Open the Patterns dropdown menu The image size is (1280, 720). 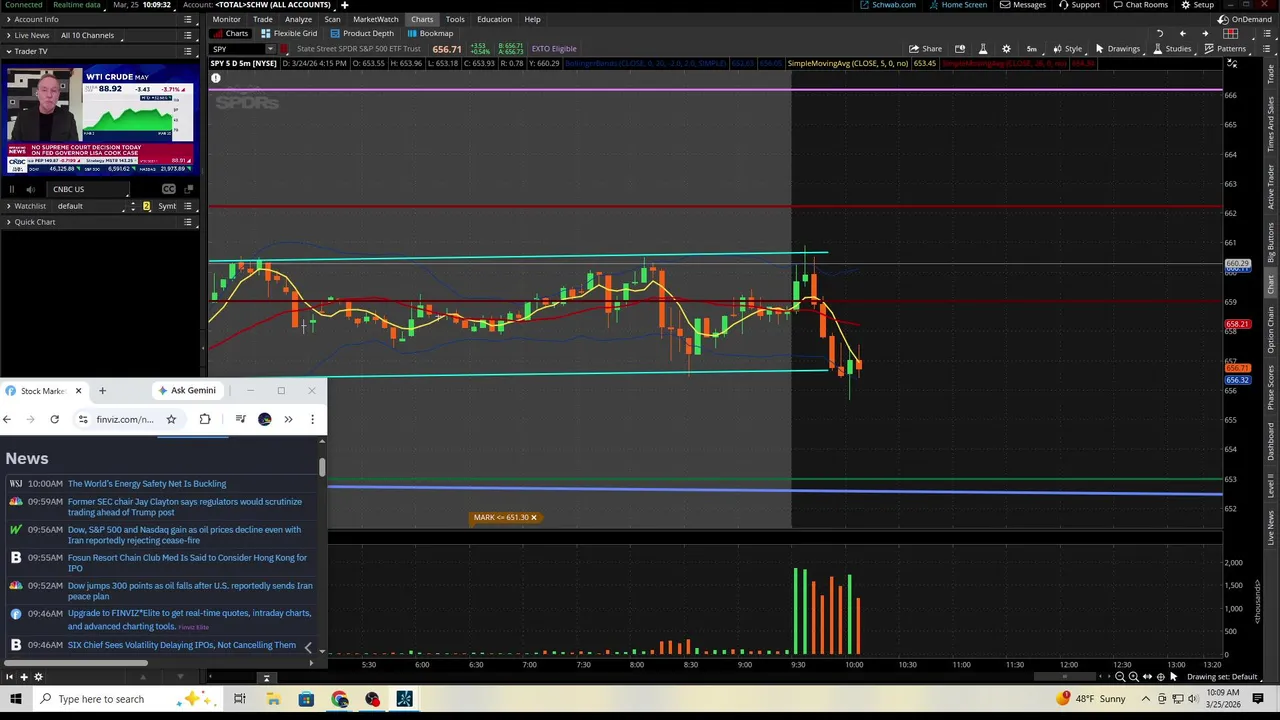[x=1225, y=49]
